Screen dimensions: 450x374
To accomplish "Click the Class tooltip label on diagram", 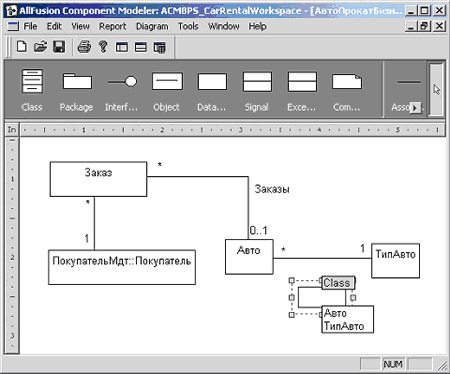I will [x=338, y=283].
